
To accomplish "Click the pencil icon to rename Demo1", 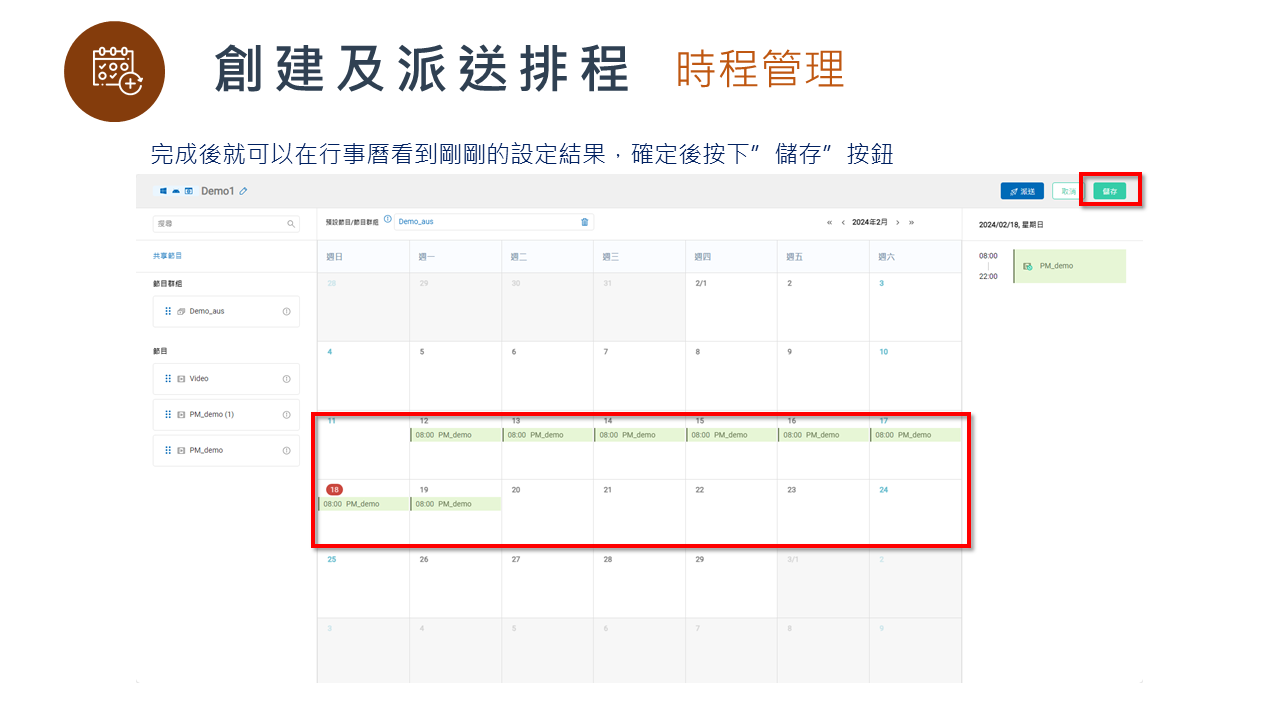I will (243, 190).
